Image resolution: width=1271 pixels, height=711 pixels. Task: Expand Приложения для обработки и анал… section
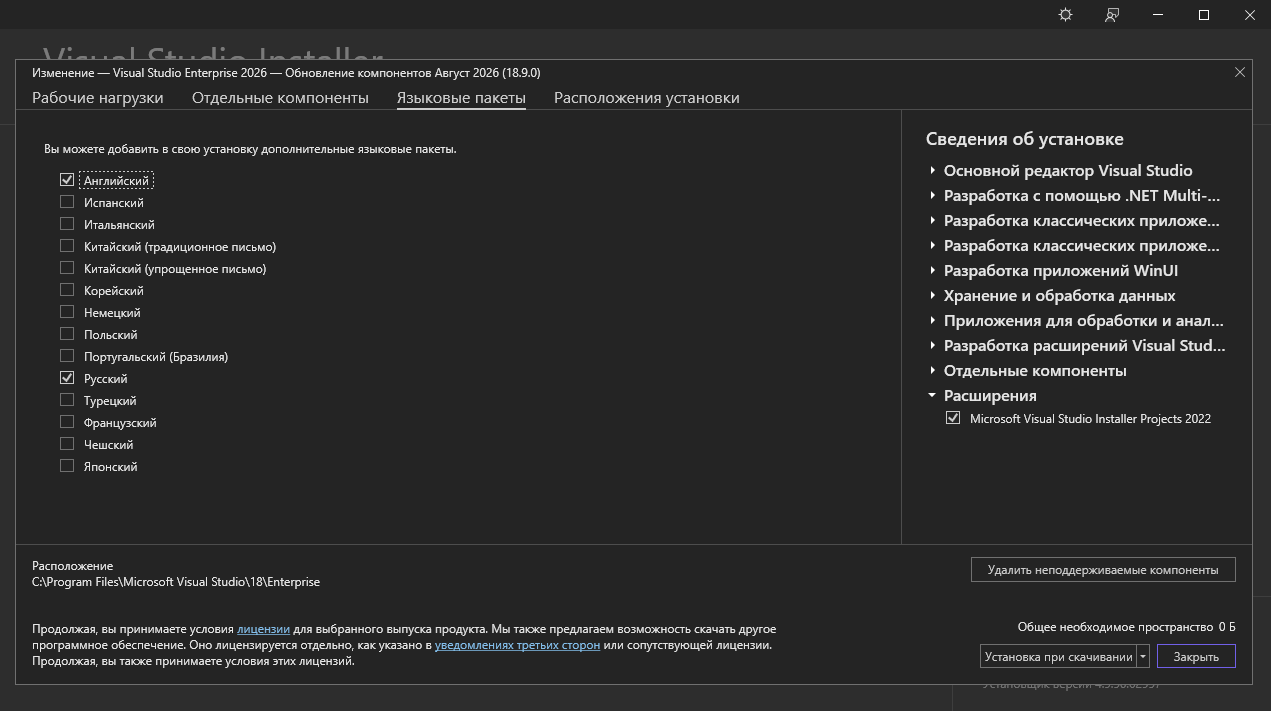pos(932,320)
